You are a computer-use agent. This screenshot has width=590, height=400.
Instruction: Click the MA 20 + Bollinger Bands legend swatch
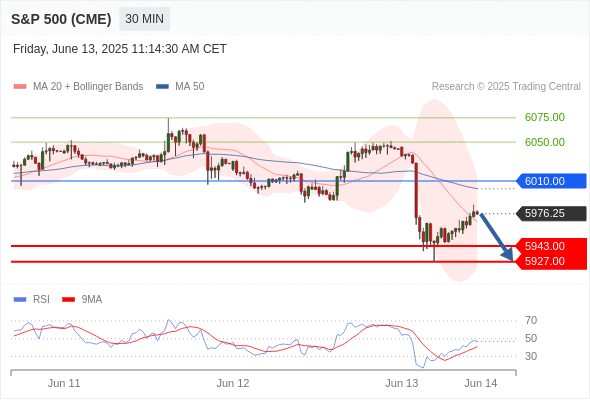point(20,87)
